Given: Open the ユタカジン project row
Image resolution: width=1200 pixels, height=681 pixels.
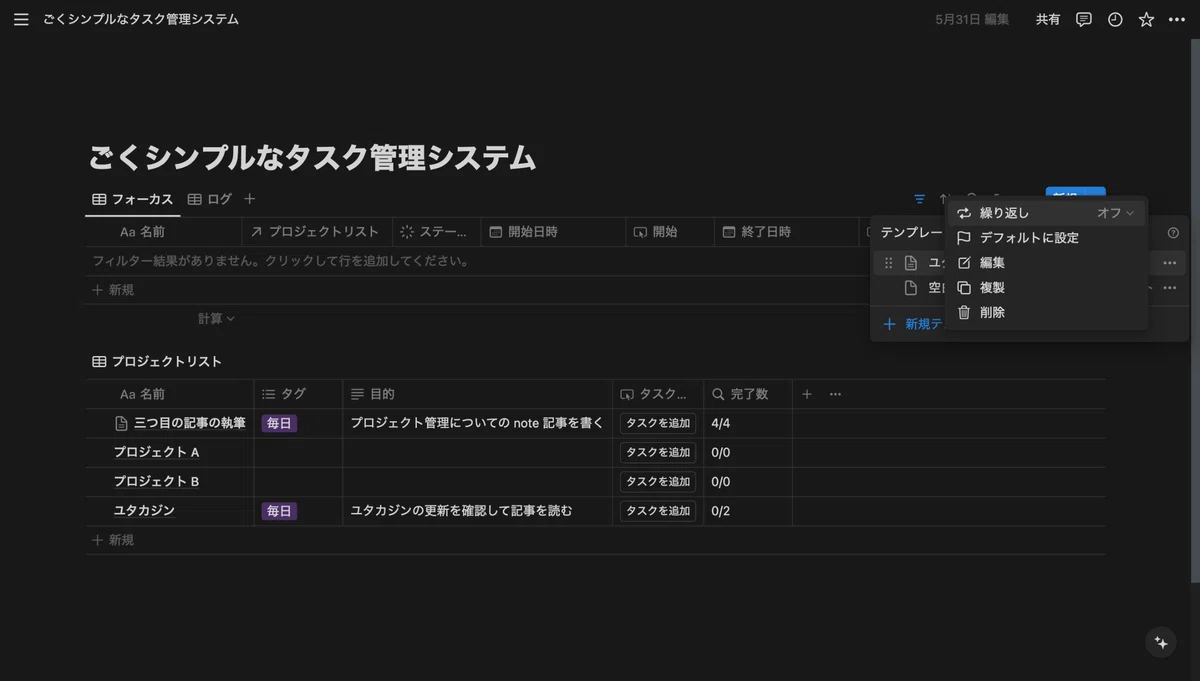Looking at the screenshot, I should [144, 511].
